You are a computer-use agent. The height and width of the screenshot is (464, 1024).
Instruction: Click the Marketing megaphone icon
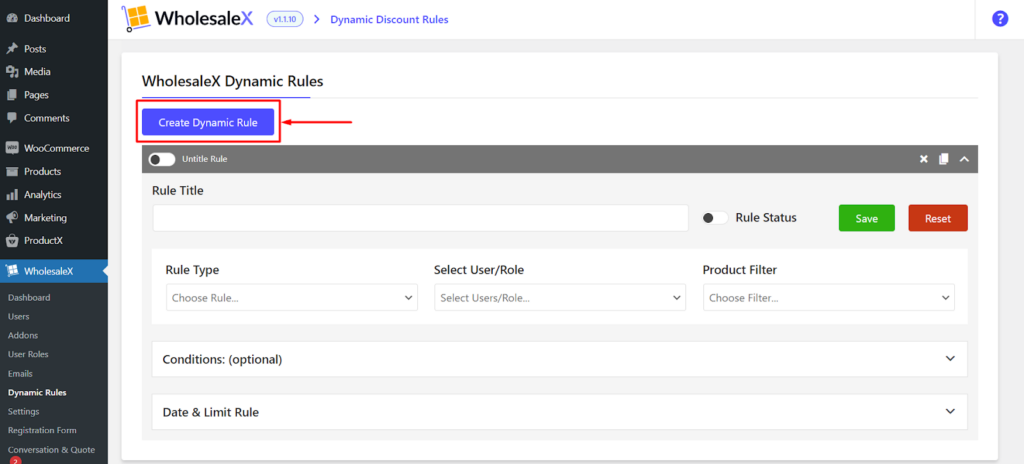tap(12, 218)
